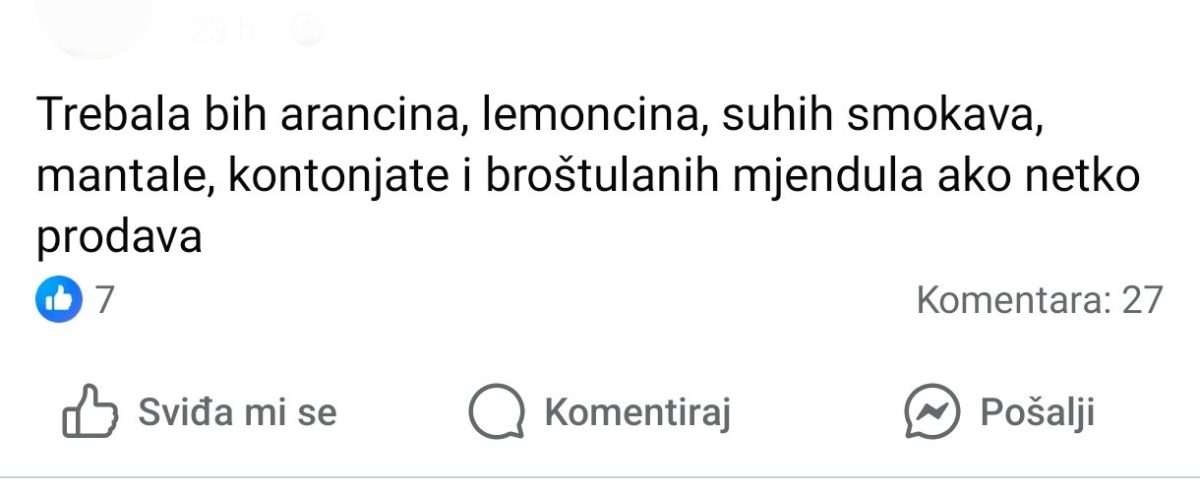Select the "Pošalji" button label
Image resolution: width=1200 pixels, height=496 pixels.
[1037, 411]
